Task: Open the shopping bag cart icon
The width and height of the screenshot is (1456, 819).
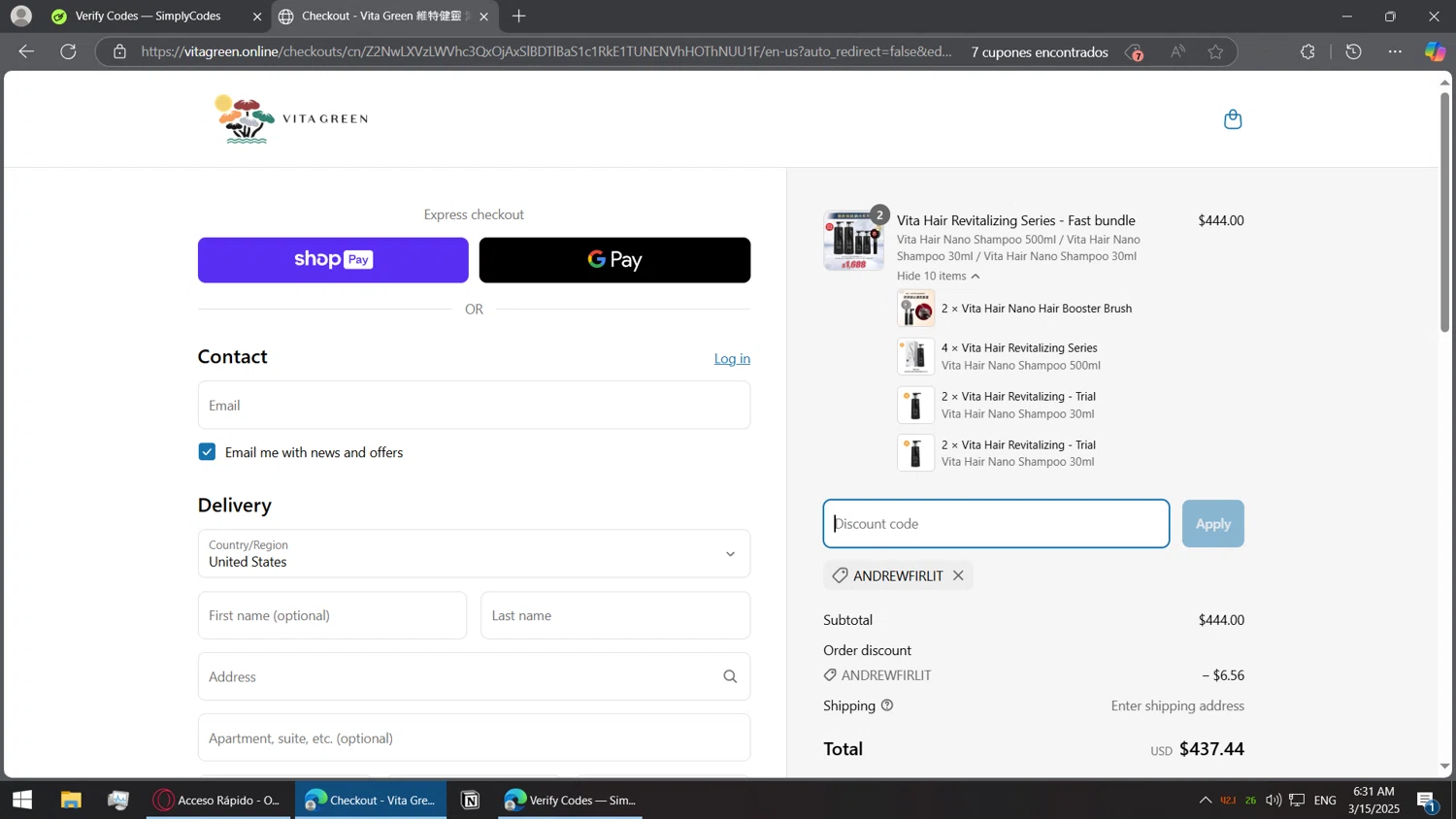Action: click(x=1233, y=119)
